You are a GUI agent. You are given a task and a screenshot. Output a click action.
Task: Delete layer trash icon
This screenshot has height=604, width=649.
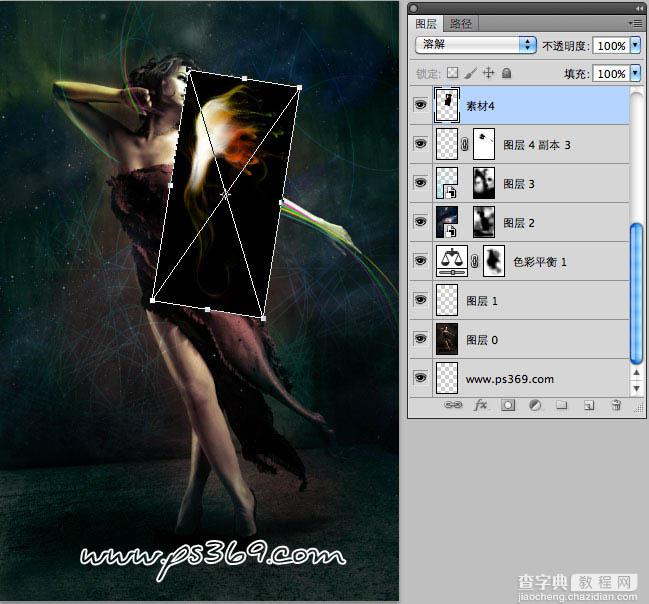[616, 405]
